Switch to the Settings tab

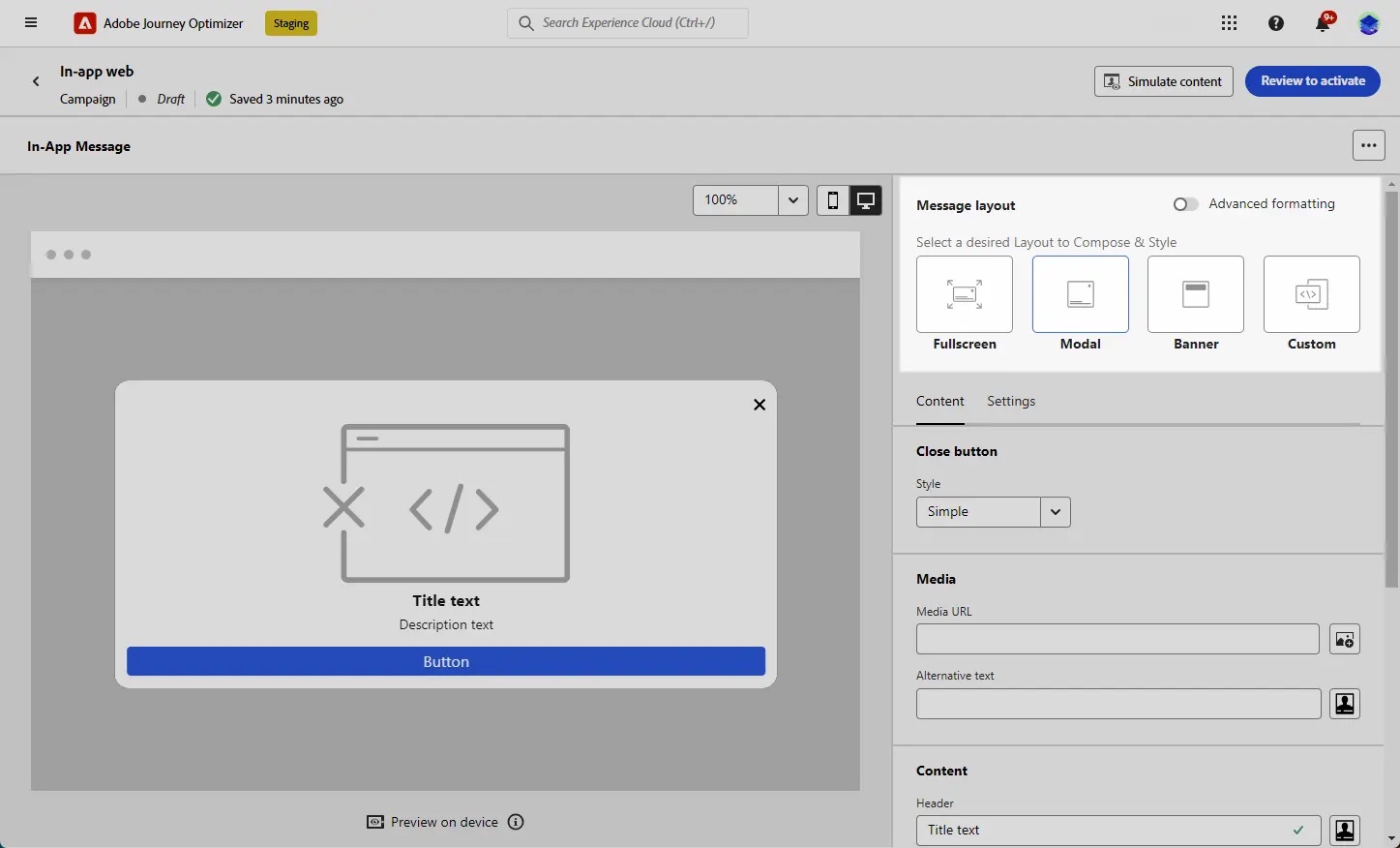tap(1010, 401)
